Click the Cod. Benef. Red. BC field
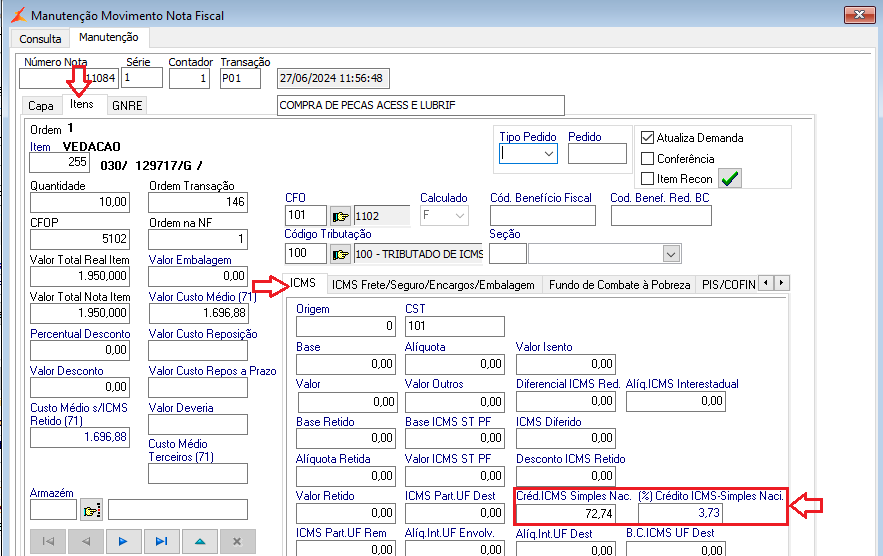Viewport: 883px width, 556px height. pyautogui.click(x=661, y=216)
